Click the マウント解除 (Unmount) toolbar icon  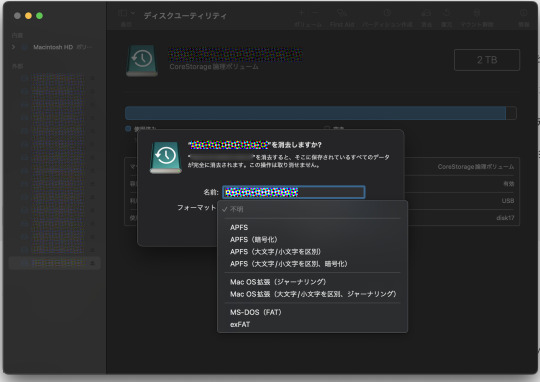477,13
